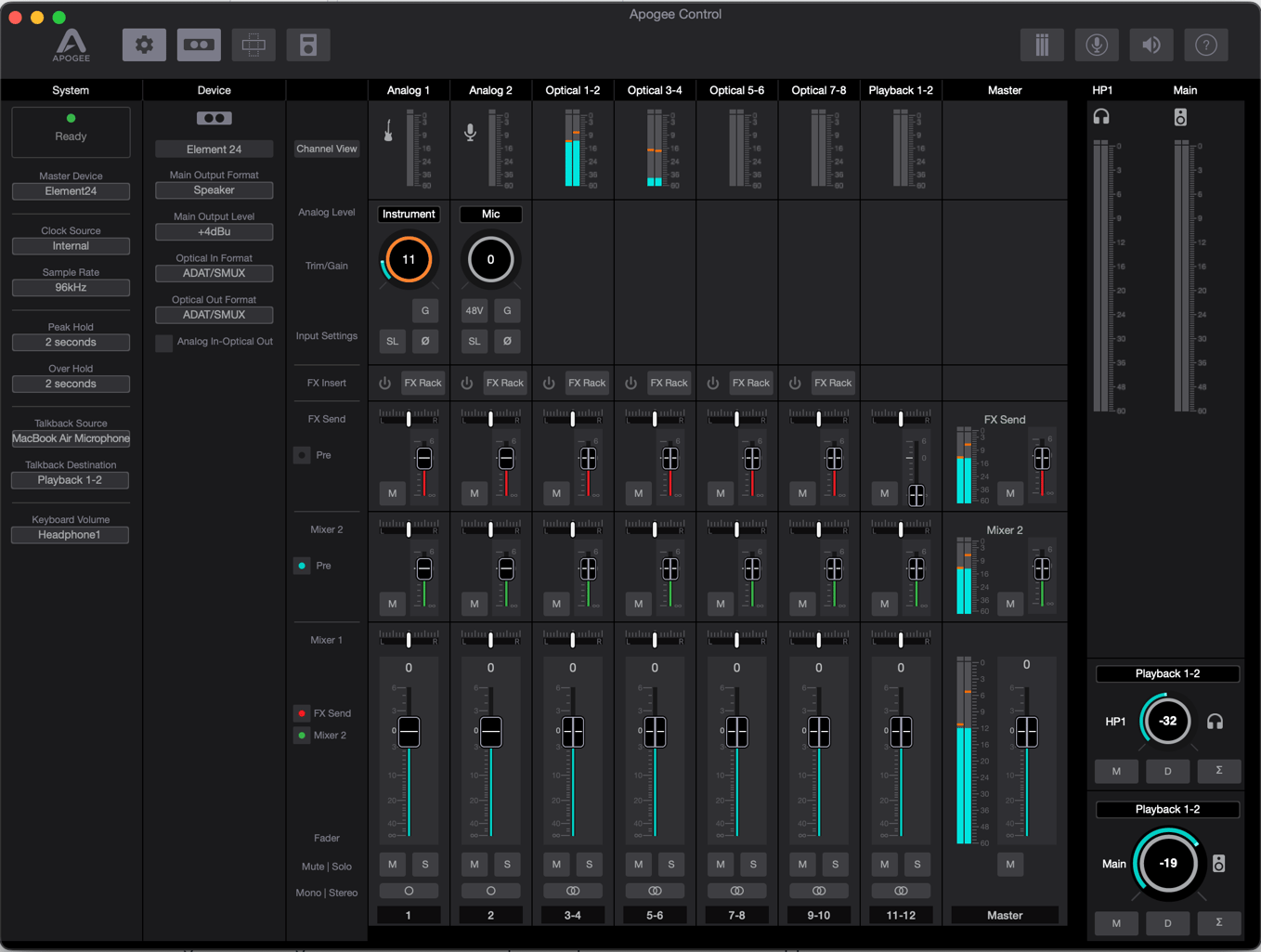
Task: Click the speaker volume toolbar icon
Action: tap(1151, 45)
